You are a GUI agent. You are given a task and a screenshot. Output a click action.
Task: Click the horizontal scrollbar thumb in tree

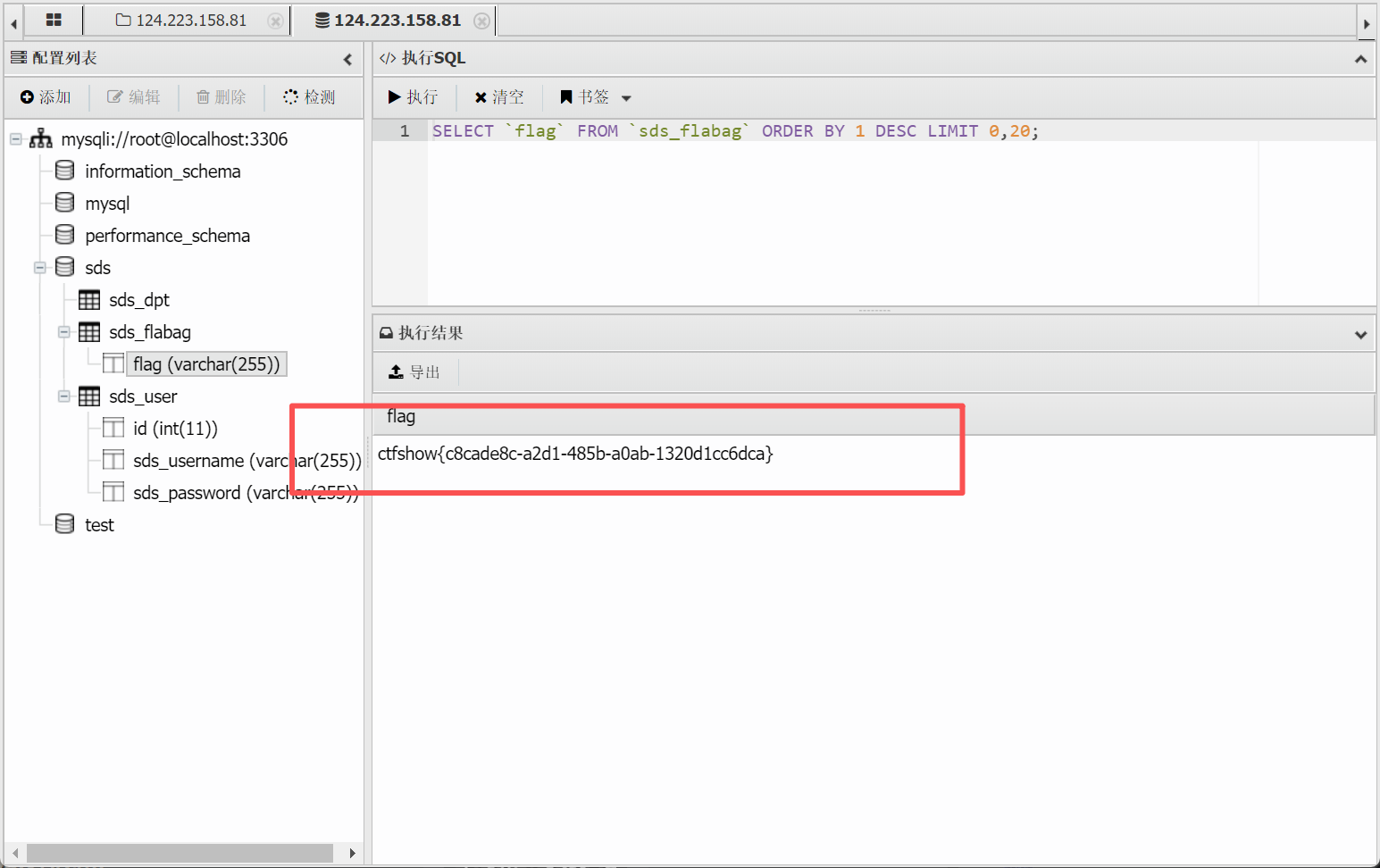(180, 853)
